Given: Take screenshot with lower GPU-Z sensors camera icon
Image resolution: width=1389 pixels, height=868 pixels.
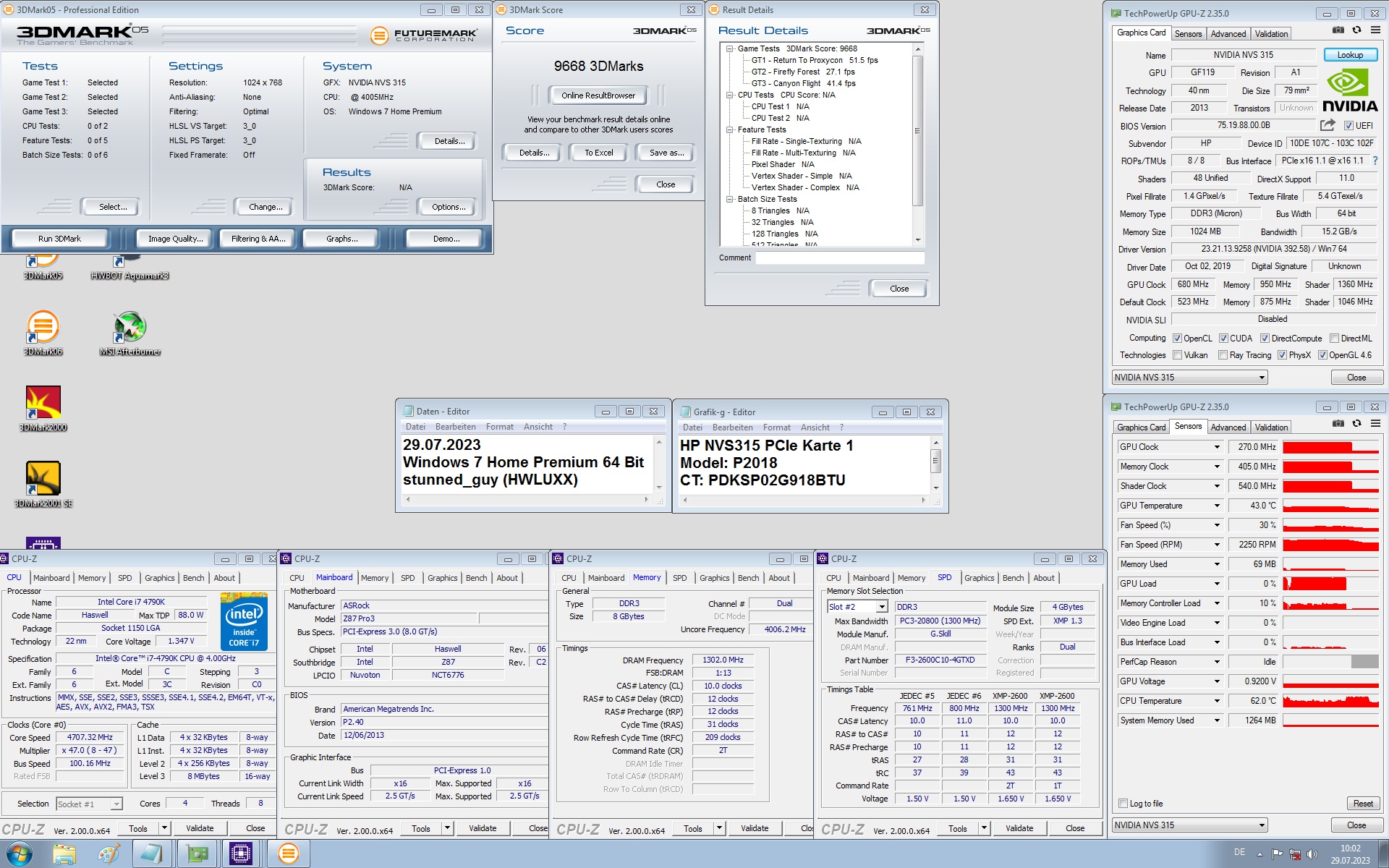Looking at the screenshot, I should pos(1338,424).
